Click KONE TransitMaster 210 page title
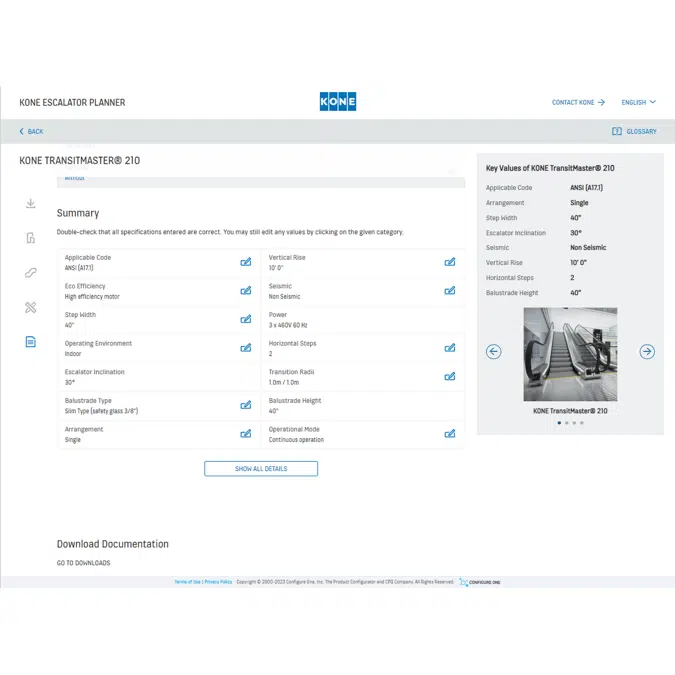This screenshot has height=675, width=675. [x=80, y=161]
